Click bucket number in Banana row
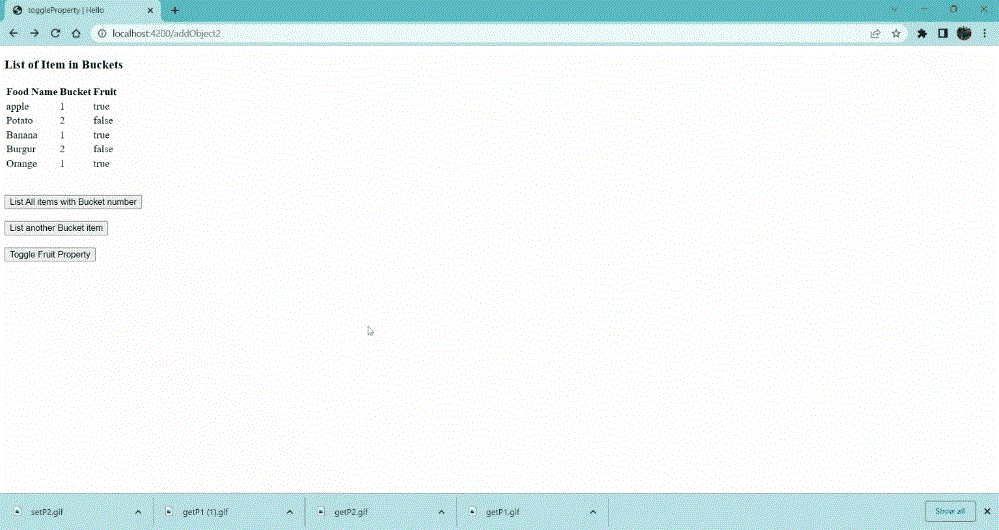Screen dimensions: 999x530 pyautogui.click(x=62, y=135)
